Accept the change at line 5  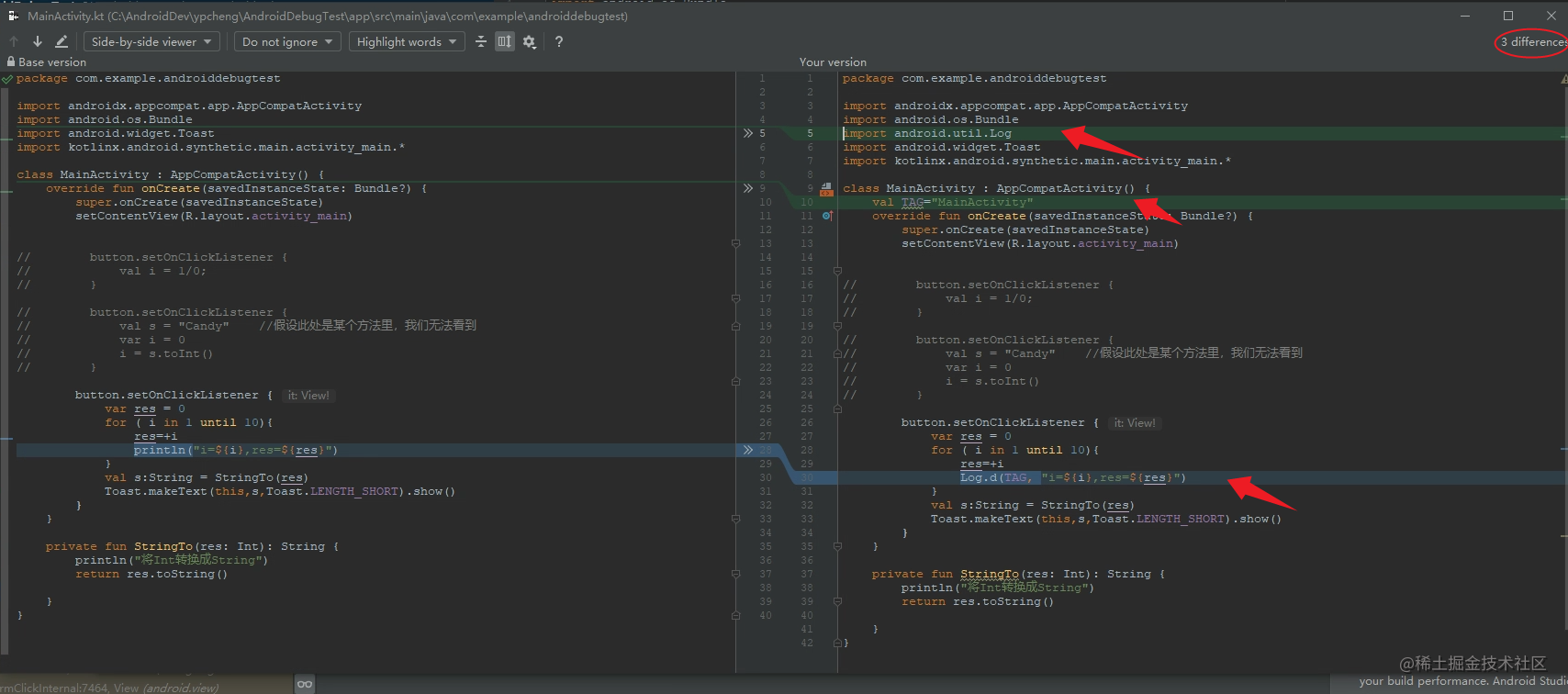point(748,133)
